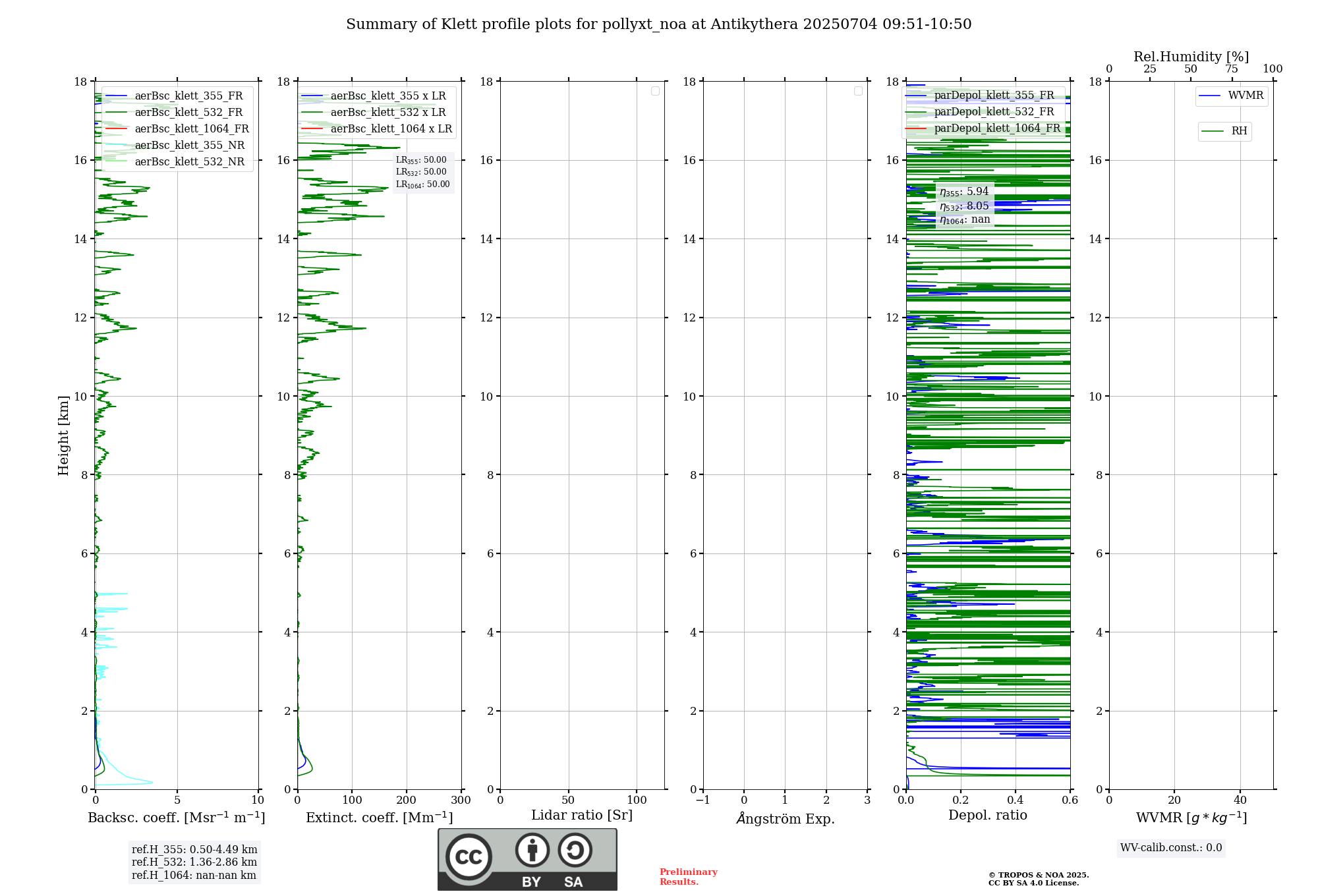Click the Ångström Exp. axis label
This screenshot has width=1318, height=896.
point(786,818)
